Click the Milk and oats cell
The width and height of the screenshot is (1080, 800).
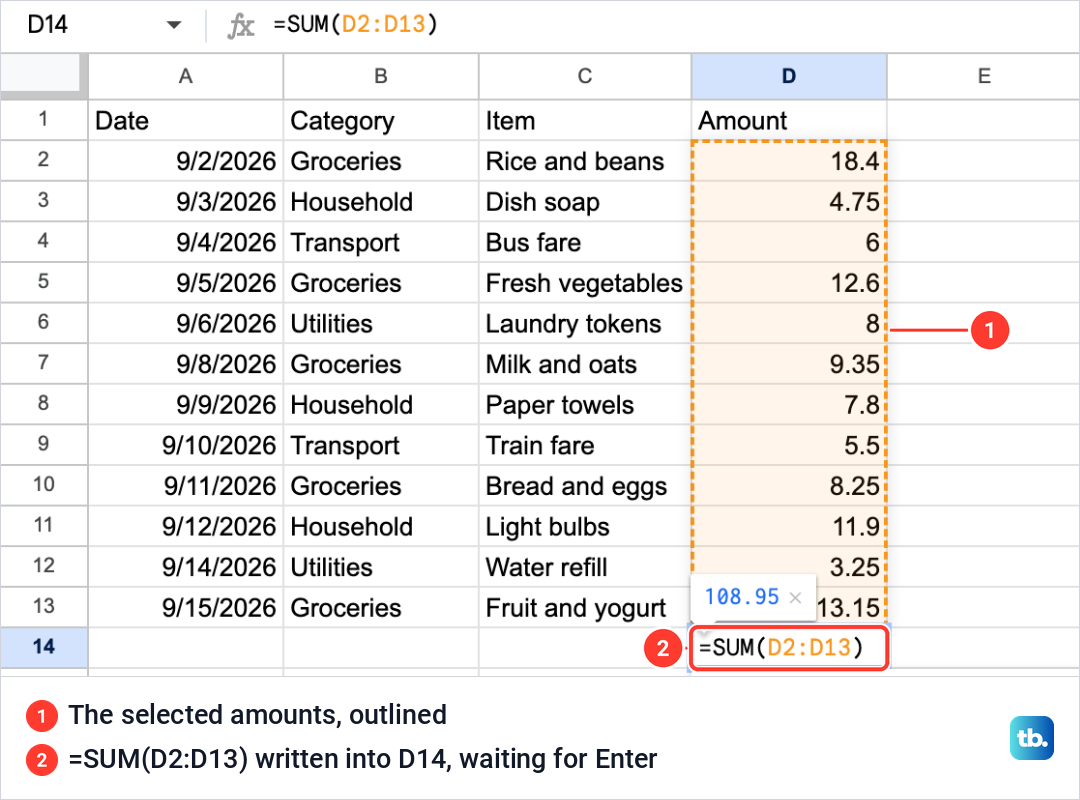pos(585,364)
